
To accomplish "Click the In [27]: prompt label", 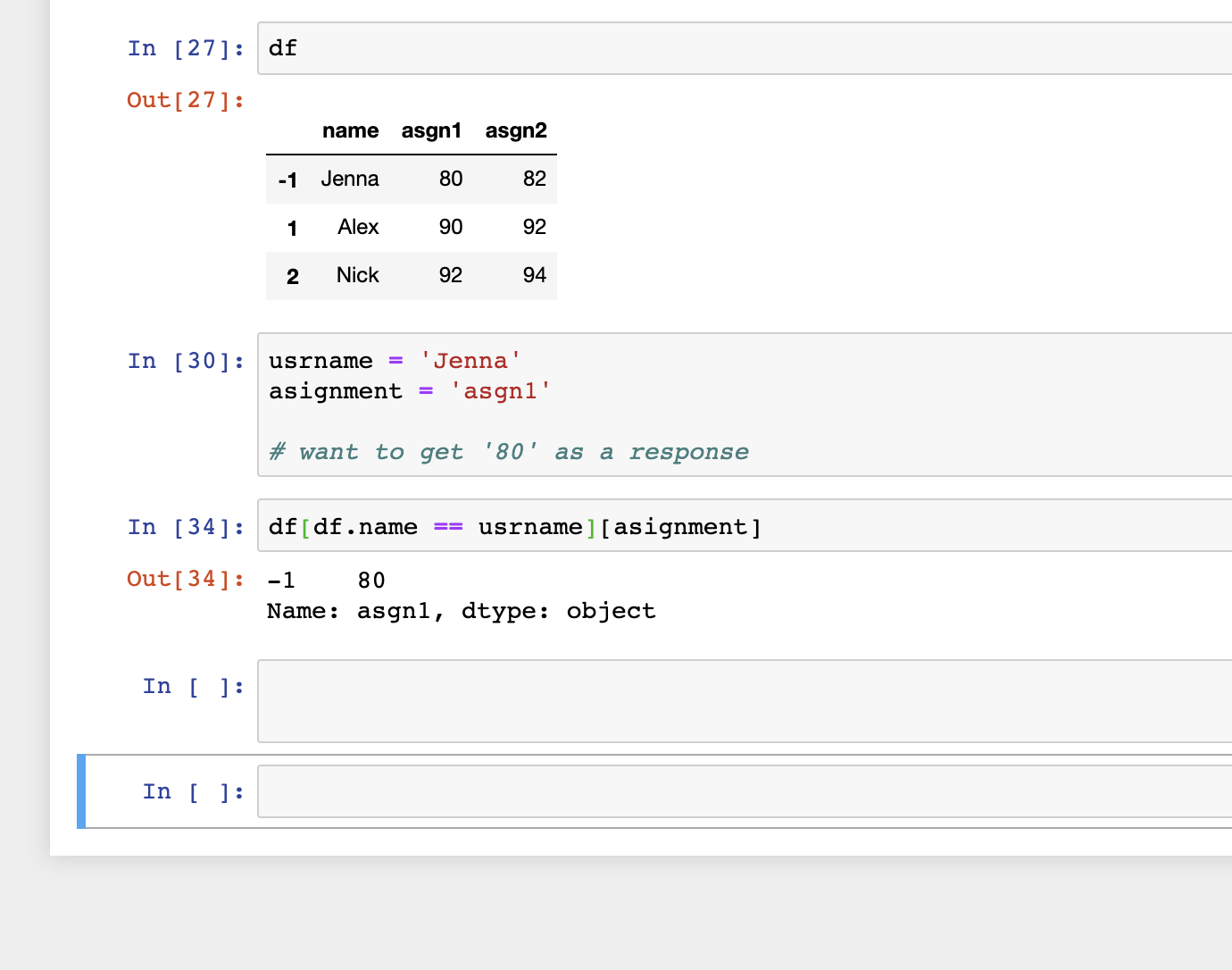I will pyautogui.click(x=185, y=48).
